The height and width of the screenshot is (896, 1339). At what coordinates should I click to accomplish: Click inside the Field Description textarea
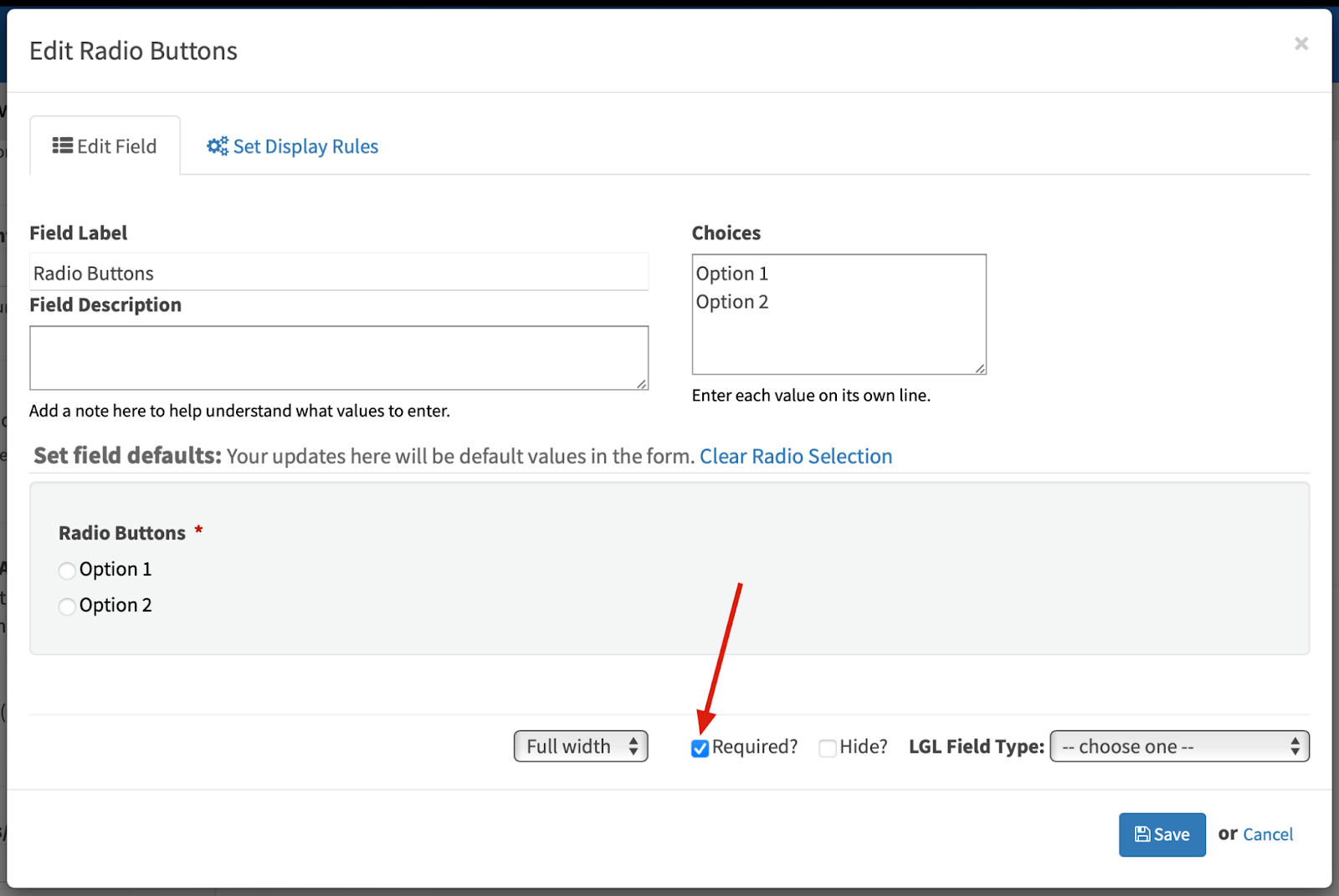point(339,358)
